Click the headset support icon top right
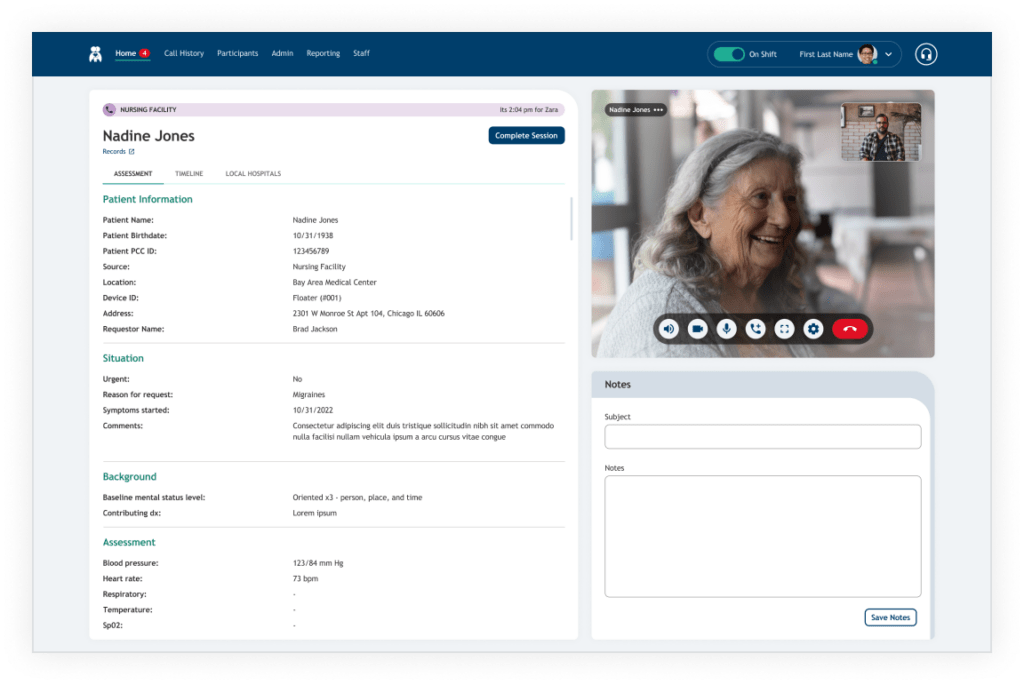1024x685 pixels. (x=926, y=54)
